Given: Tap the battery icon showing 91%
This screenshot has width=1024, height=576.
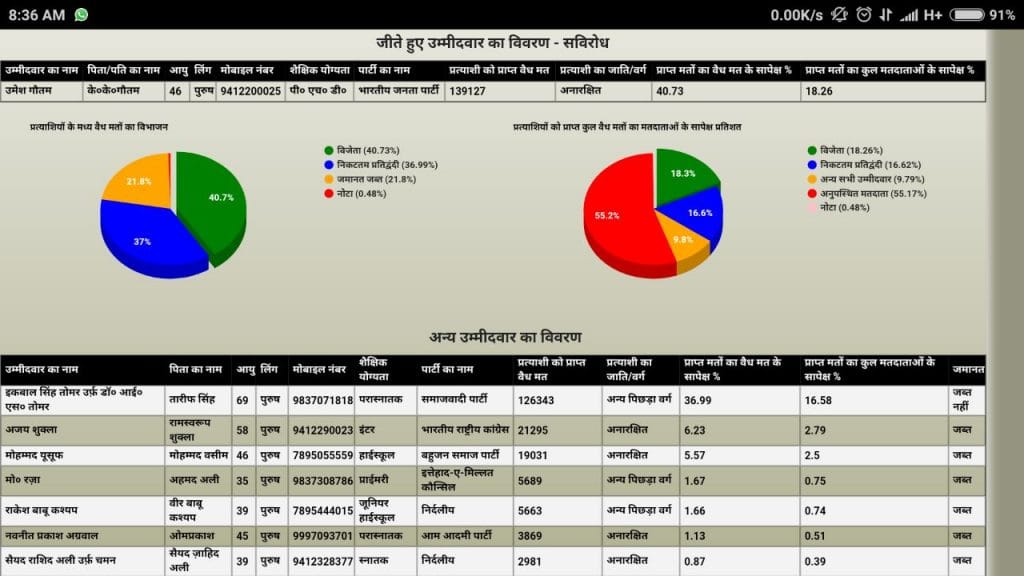Looking at the screenshot, I should click(967, 15).
